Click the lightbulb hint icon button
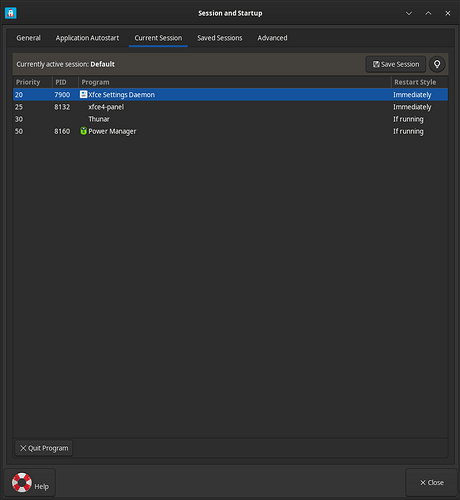Image resolution: width=460 pixels, height=500 pixels. [x=437, y=64]
